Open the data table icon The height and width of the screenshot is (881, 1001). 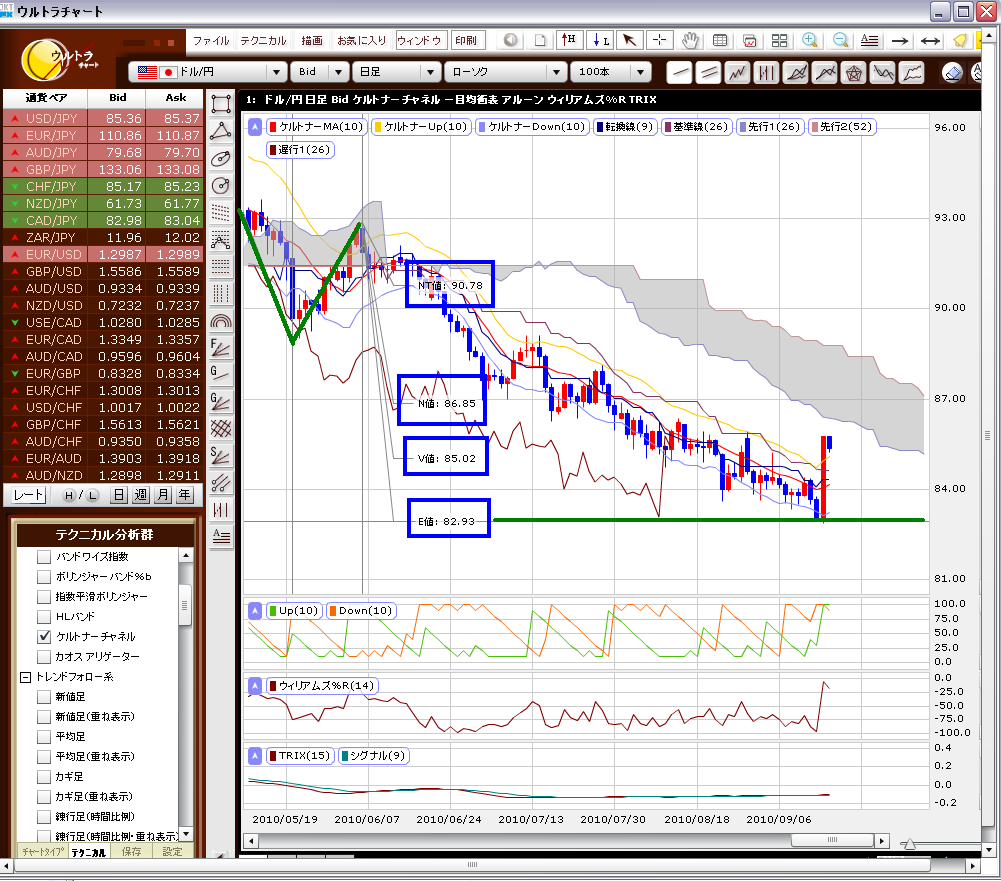coord(720,40)
